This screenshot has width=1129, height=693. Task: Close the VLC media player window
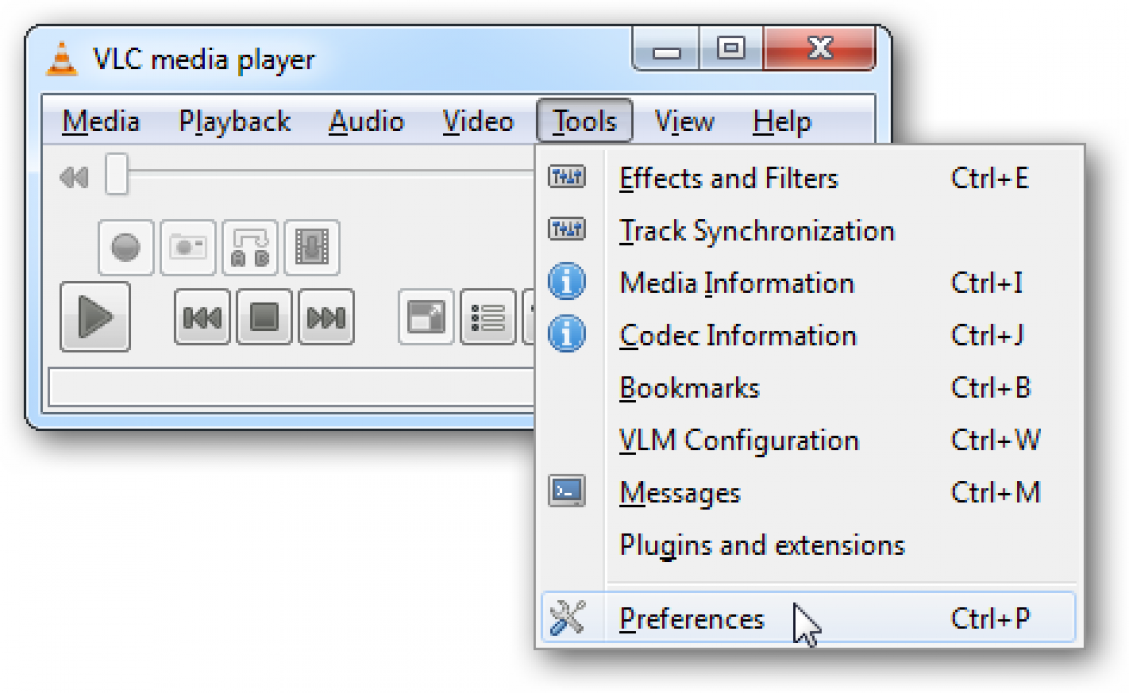(x=819, y=49)
